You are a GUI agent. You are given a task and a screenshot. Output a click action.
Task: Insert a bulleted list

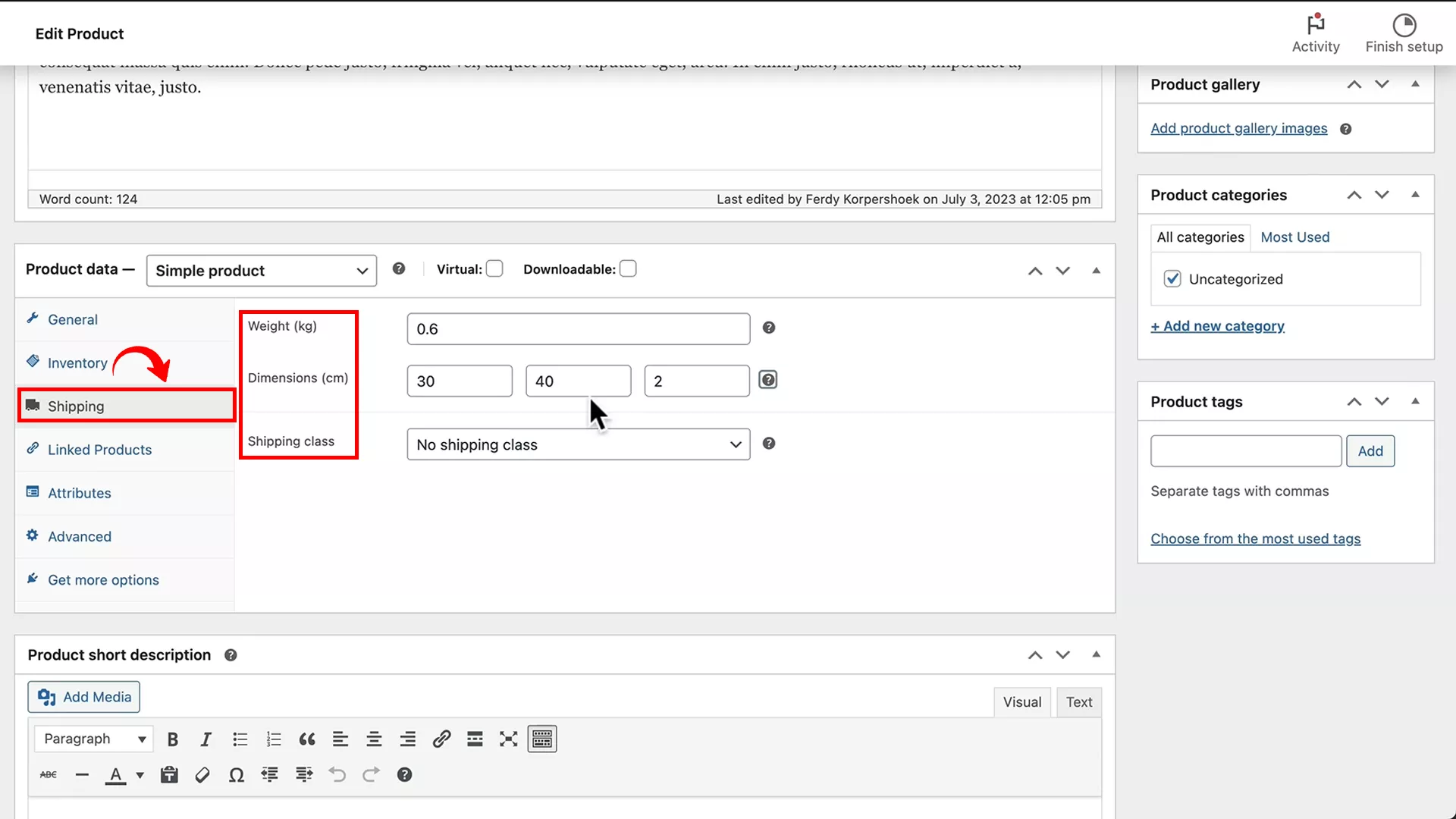pyautogui.click(x=240, y=739)
